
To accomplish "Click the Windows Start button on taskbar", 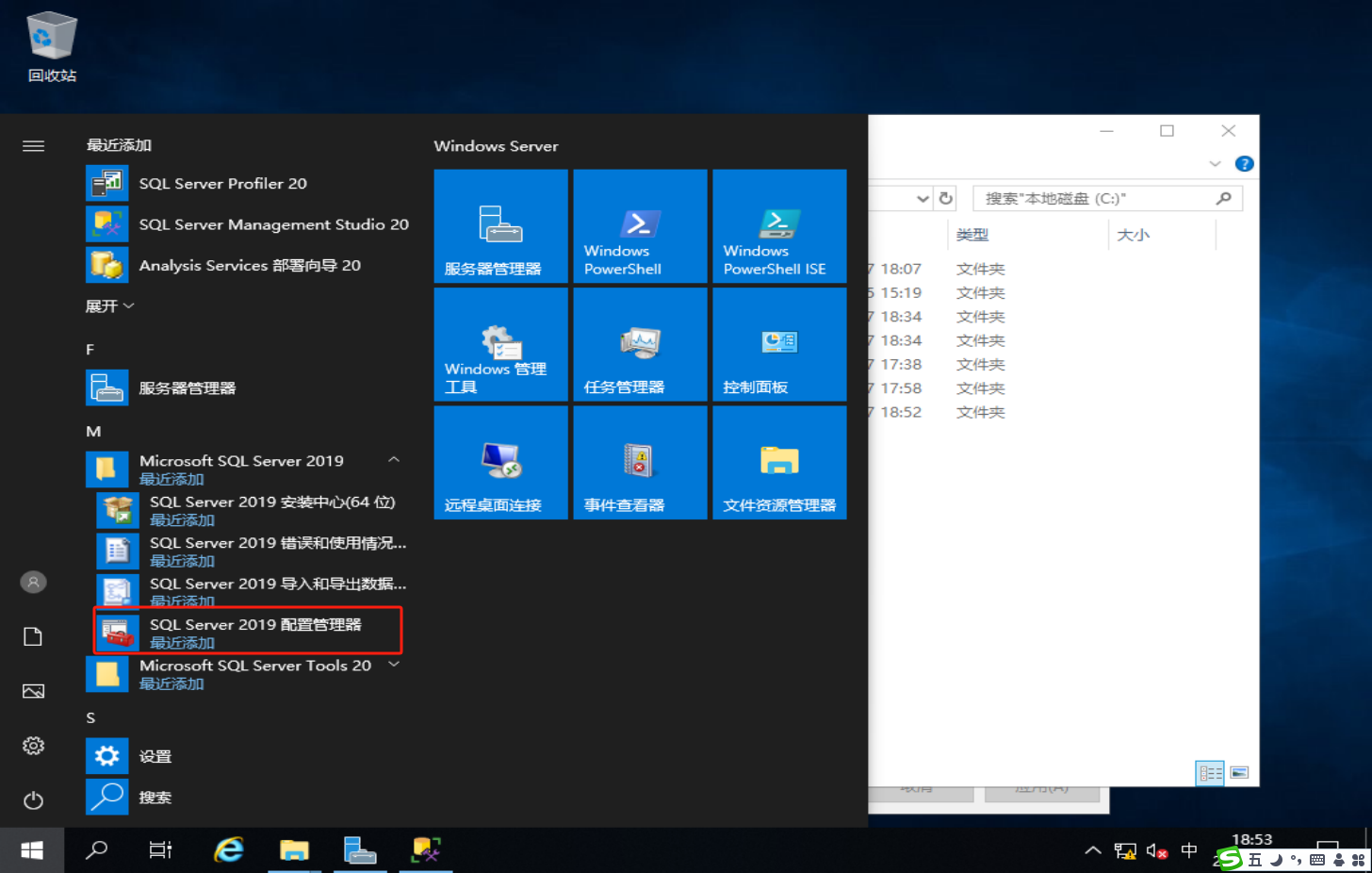I will pyautogui.click(x=32, y=850).
